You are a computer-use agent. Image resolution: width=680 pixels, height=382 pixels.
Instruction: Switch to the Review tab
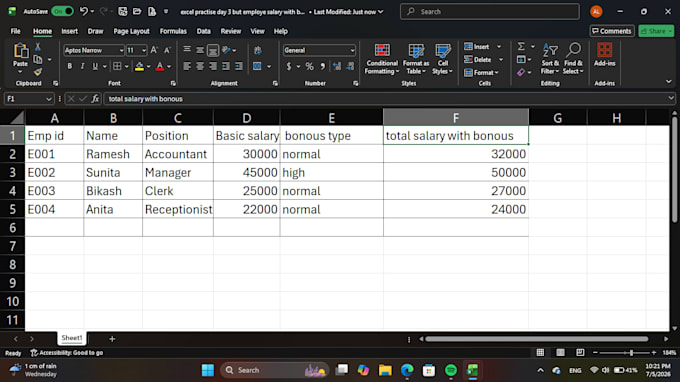pyautogui.click(x=231, y=31)
